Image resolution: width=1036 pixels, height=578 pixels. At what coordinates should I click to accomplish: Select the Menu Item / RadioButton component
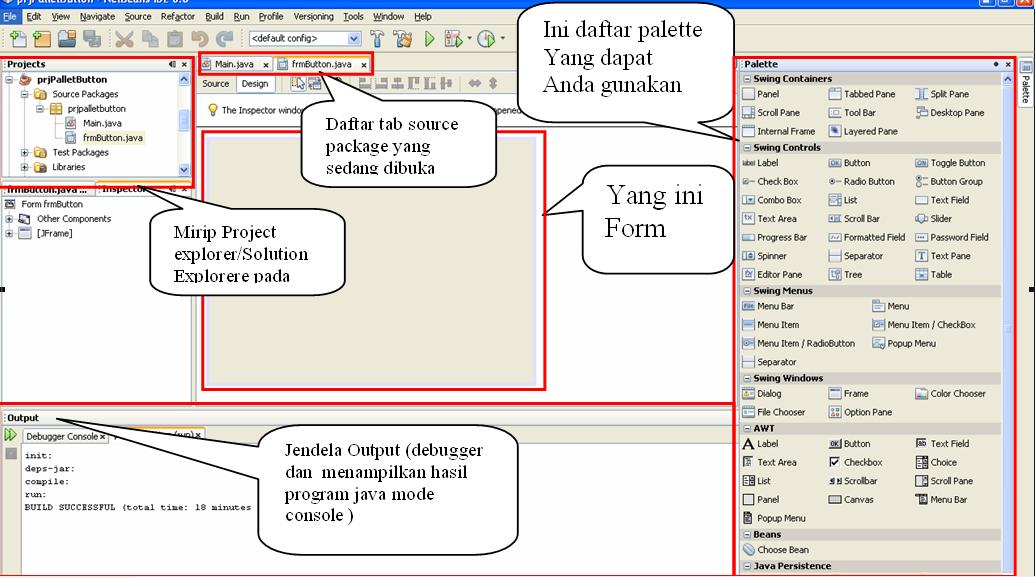click(x=799, y=343)
